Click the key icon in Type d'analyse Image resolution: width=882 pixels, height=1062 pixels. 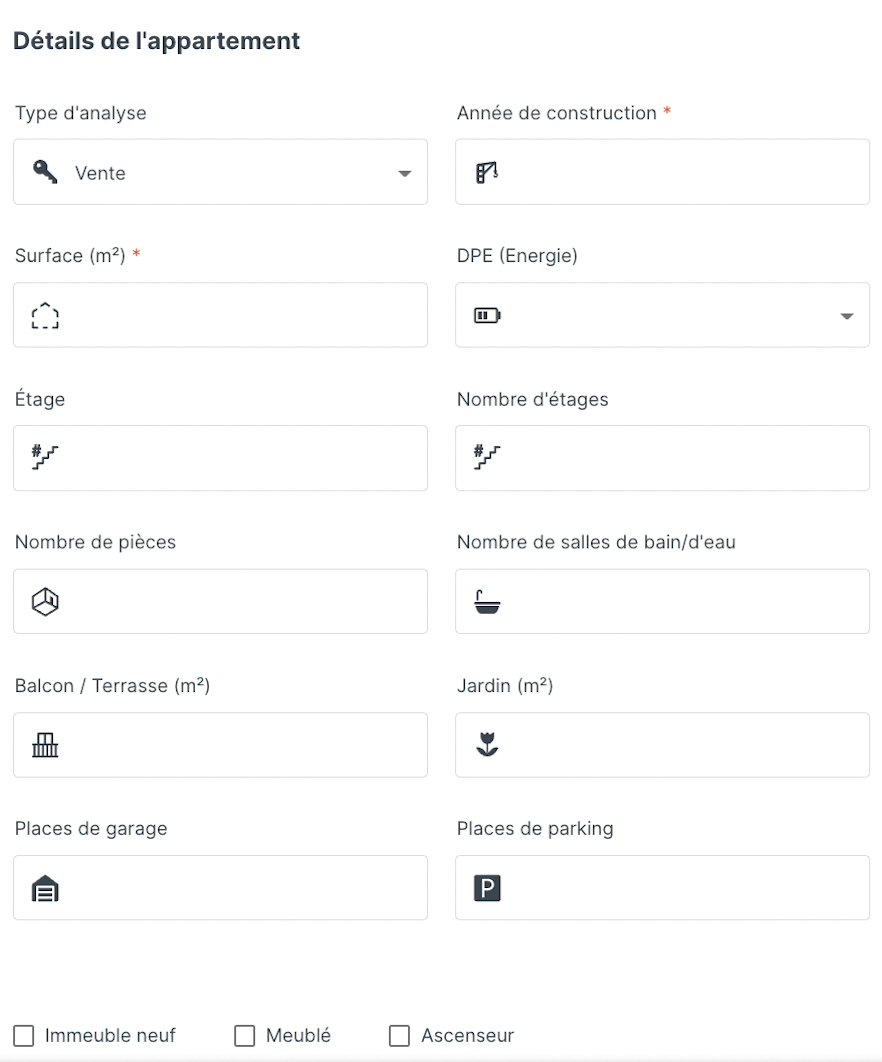(45, 172)
